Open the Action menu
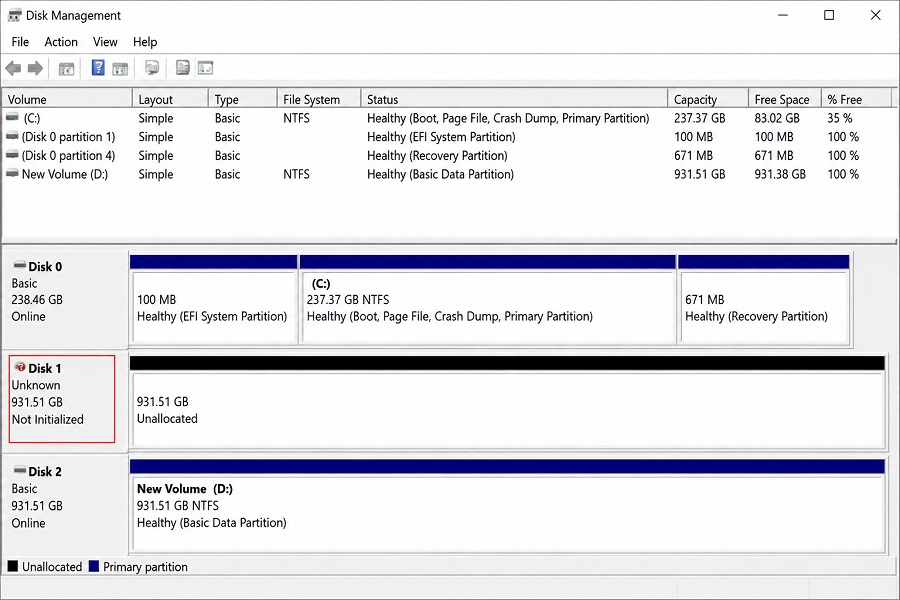Screen dimensions: 900x600 [x=61, y=42]
